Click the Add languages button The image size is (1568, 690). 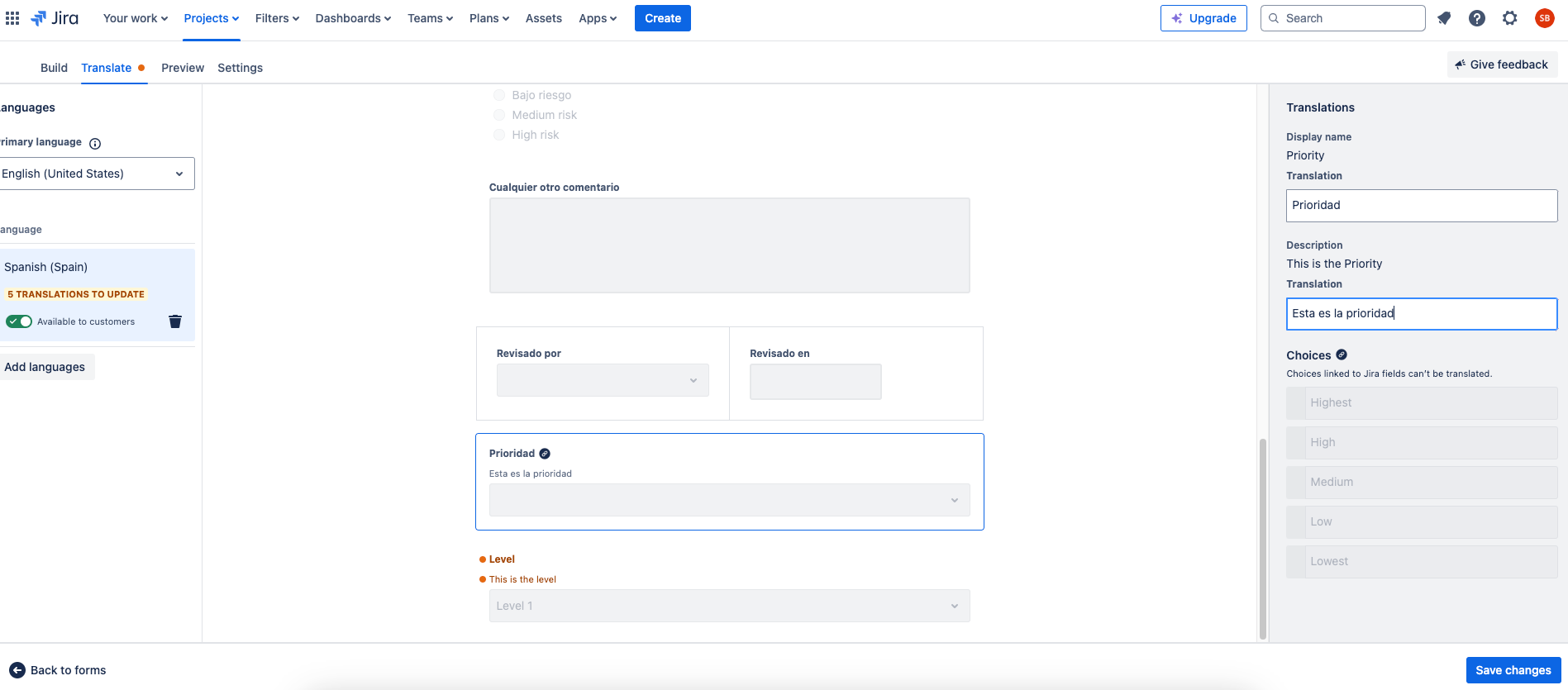(45, 367)
